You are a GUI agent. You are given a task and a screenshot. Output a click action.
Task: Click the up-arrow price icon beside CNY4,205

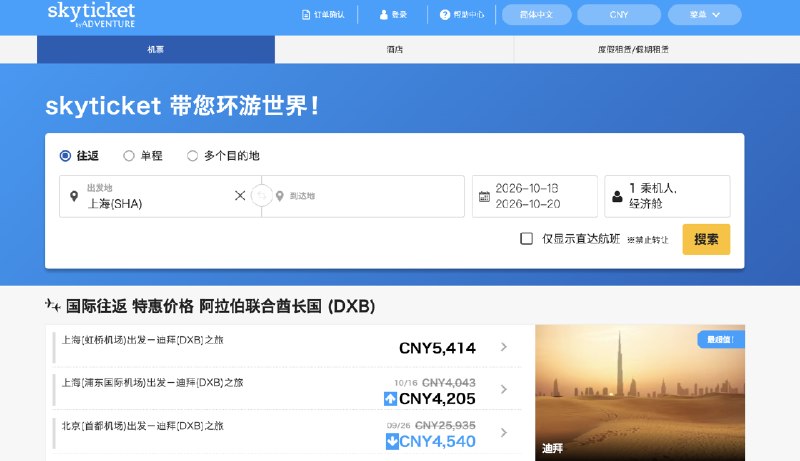(390, 399)
